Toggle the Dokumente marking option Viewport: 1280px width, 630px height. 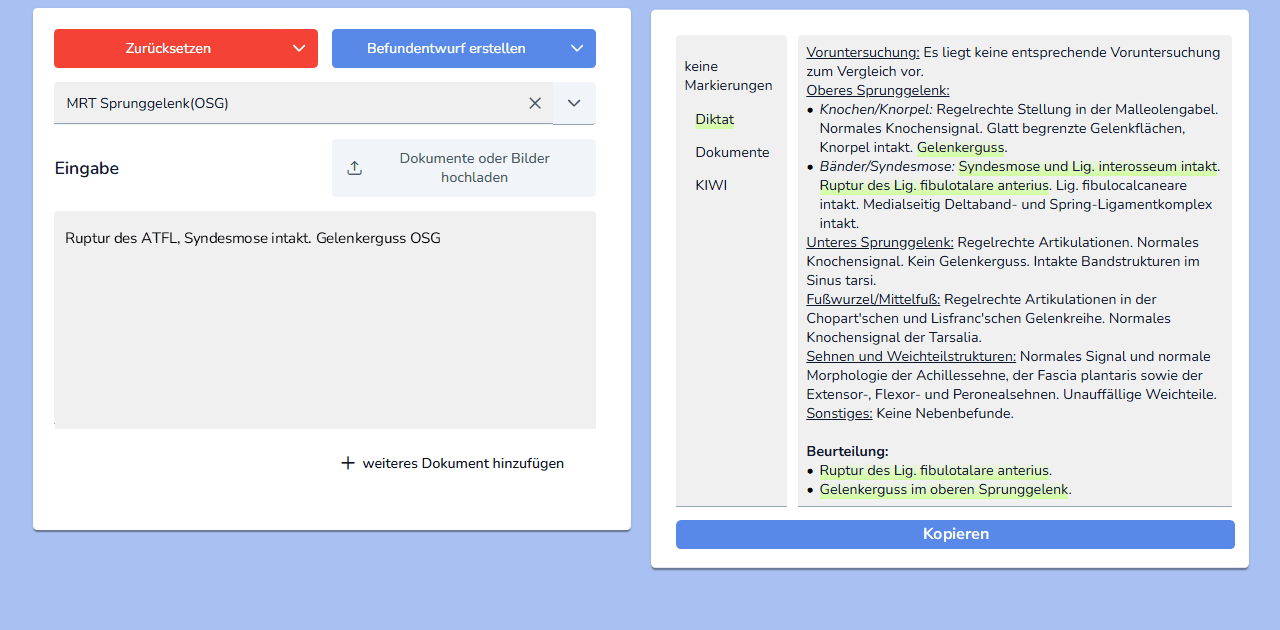(732, 152)
